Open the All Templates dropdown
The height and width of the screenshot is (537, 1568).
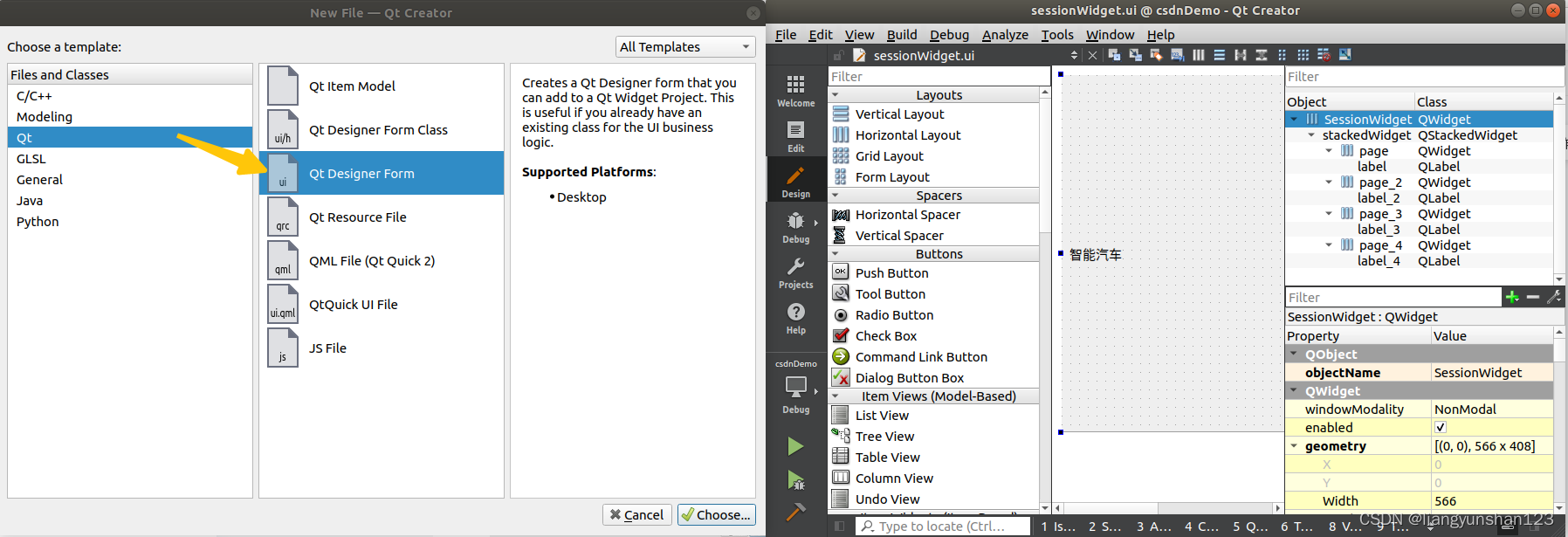(685, 47)
